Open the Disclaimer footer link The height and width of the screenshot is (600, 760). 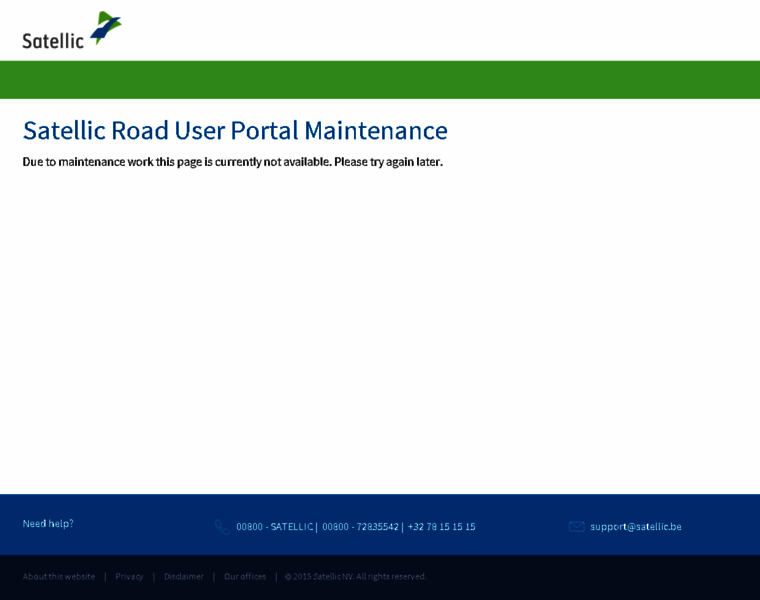coord(184,576)
